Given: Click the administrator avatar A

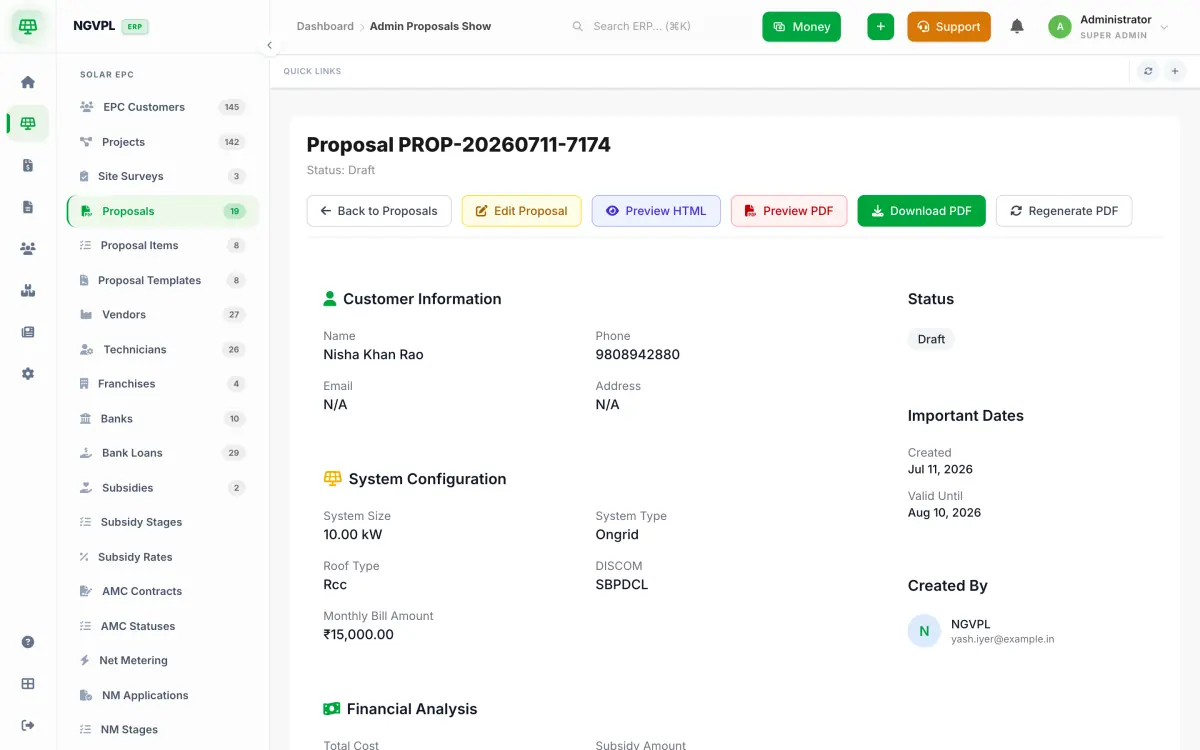Looking at the screenshot, I should [1060, 27].
